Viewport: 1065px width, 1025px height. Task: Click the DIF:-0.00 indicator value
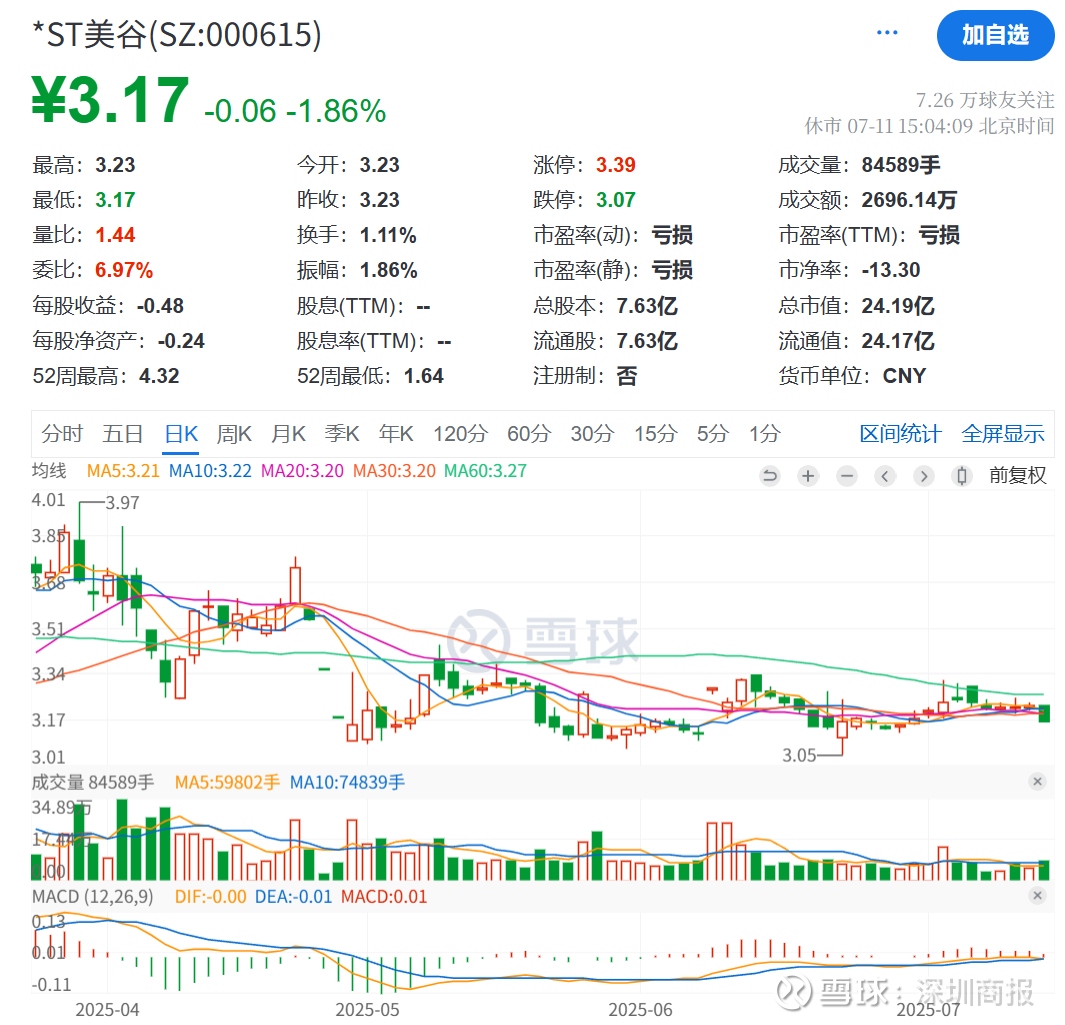pos(211,897)
